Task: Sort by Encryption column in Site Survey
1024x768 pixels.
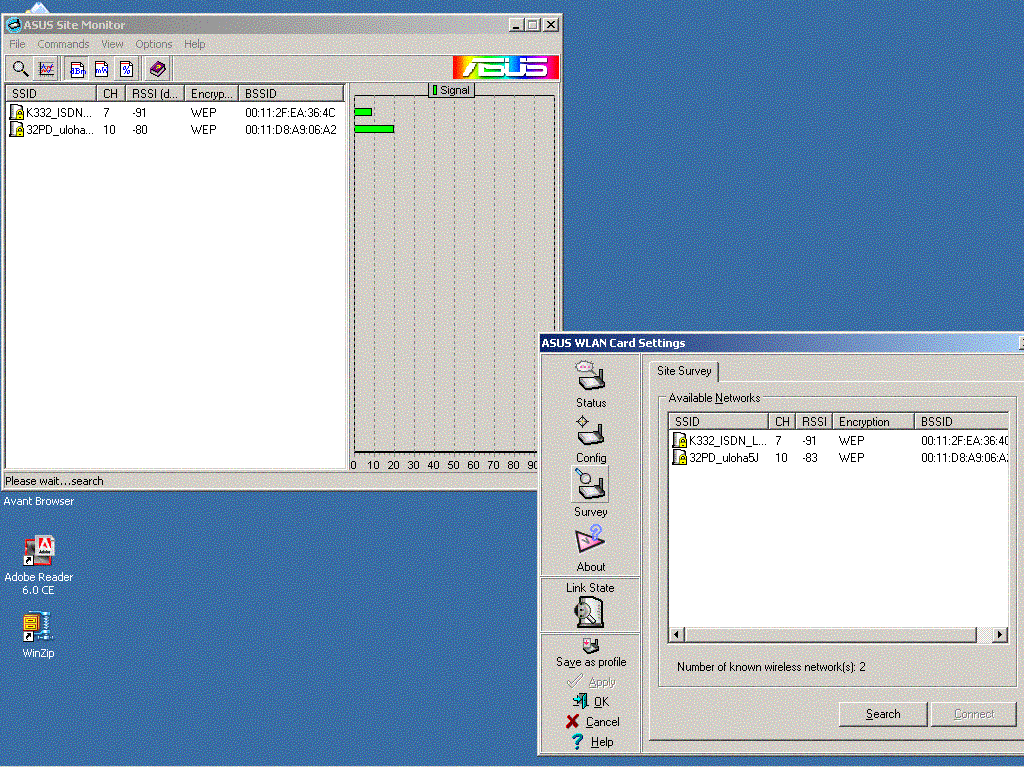Action: click(x=873, y=421)
